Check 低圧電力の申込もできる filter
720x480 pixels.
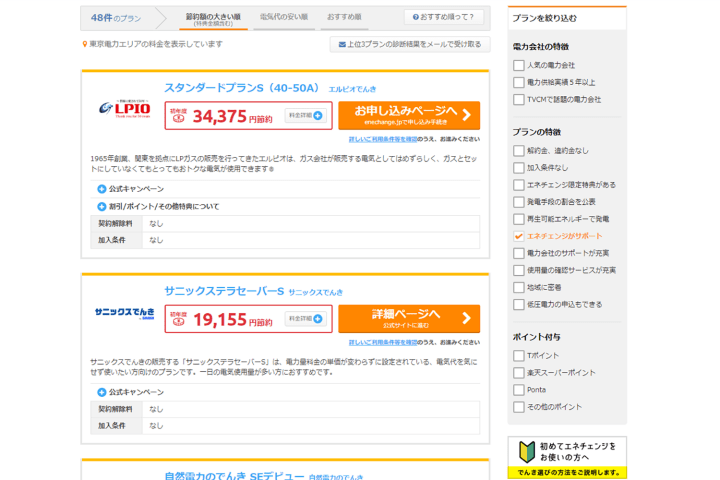click(518, 304)
